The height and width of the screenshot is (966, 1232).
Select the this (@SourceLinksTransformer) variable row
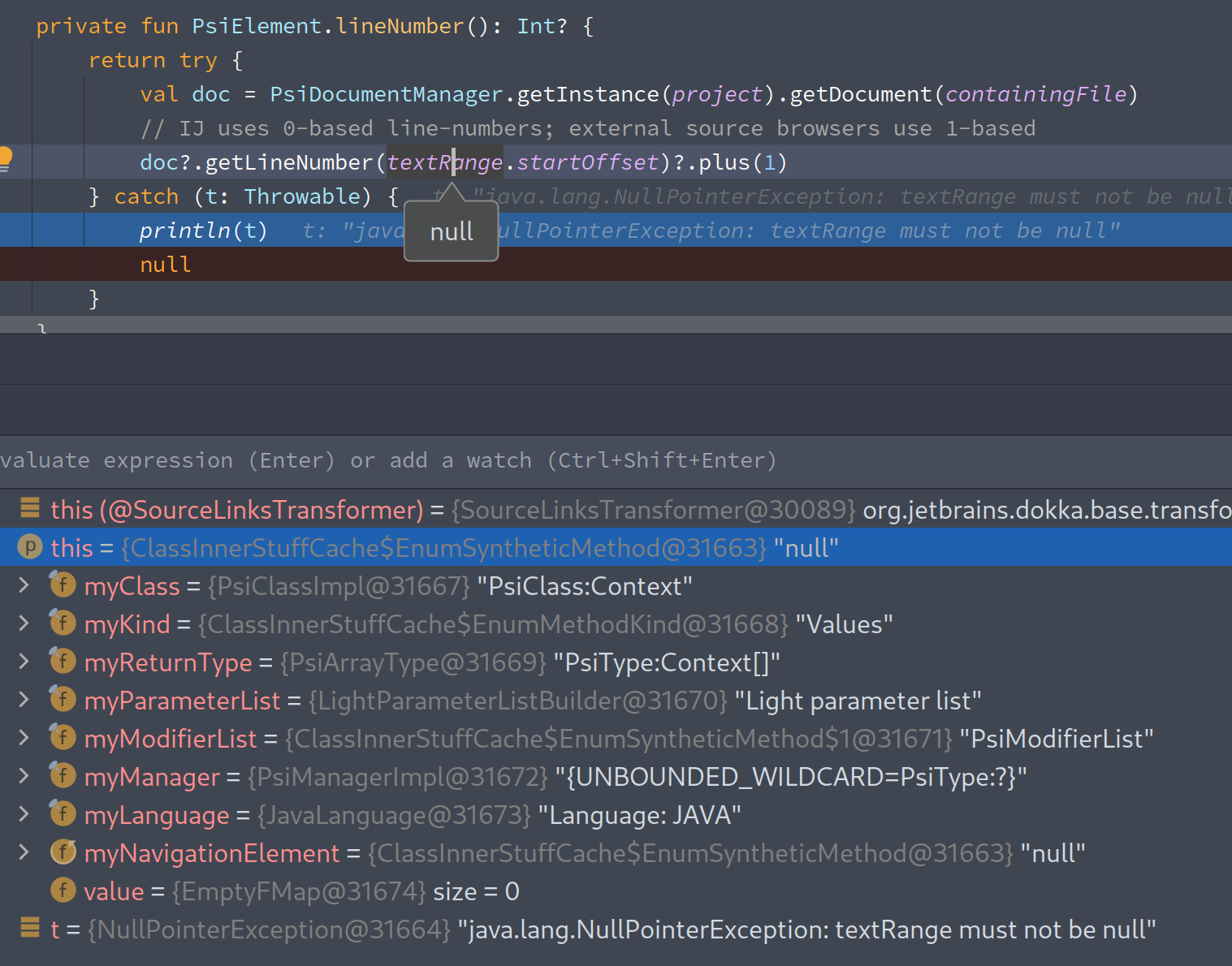tap(616, 509)
